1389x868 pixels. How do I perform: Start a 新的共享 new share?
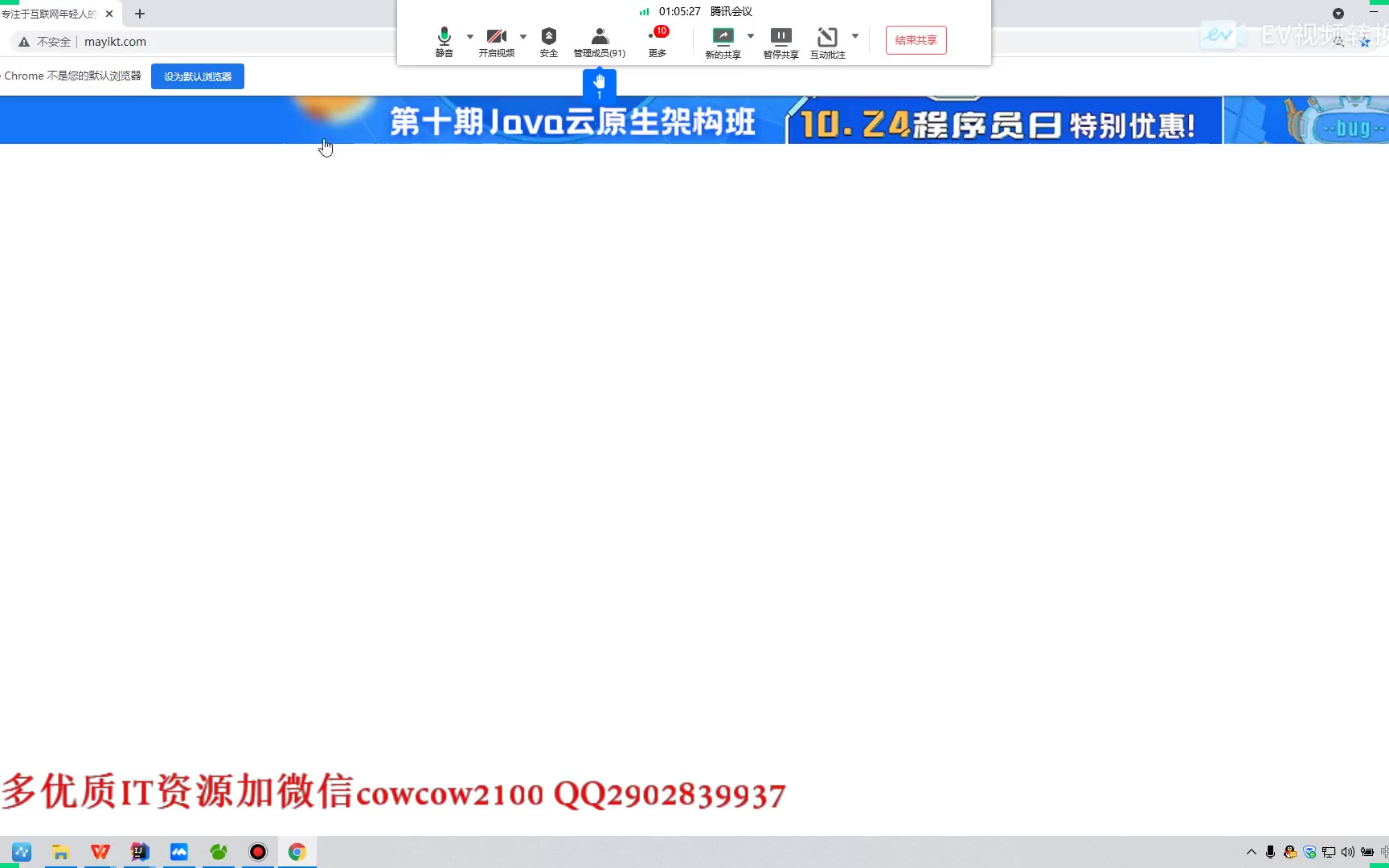click(x=723, y=42)
